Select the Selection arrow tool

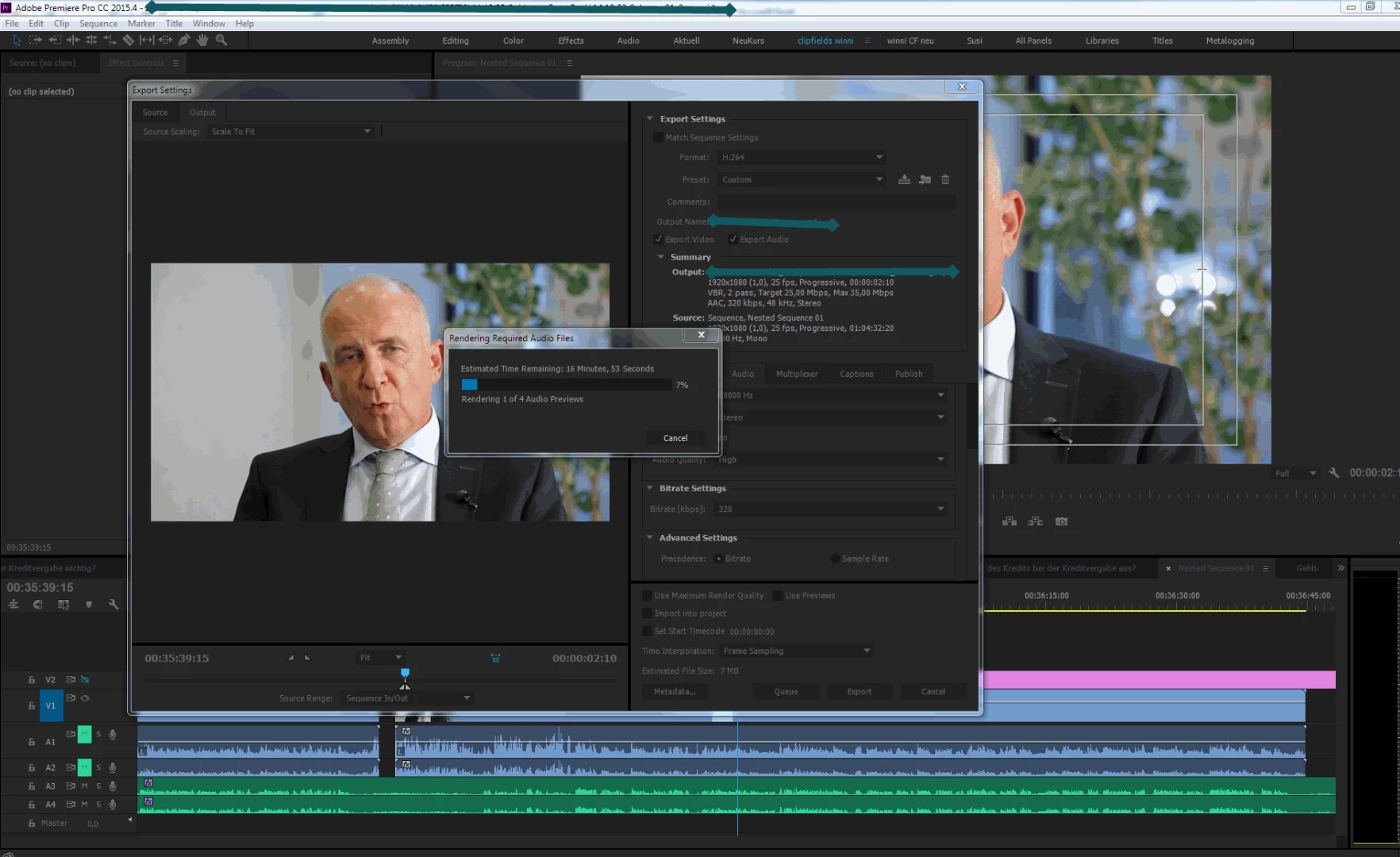point(17,40)
